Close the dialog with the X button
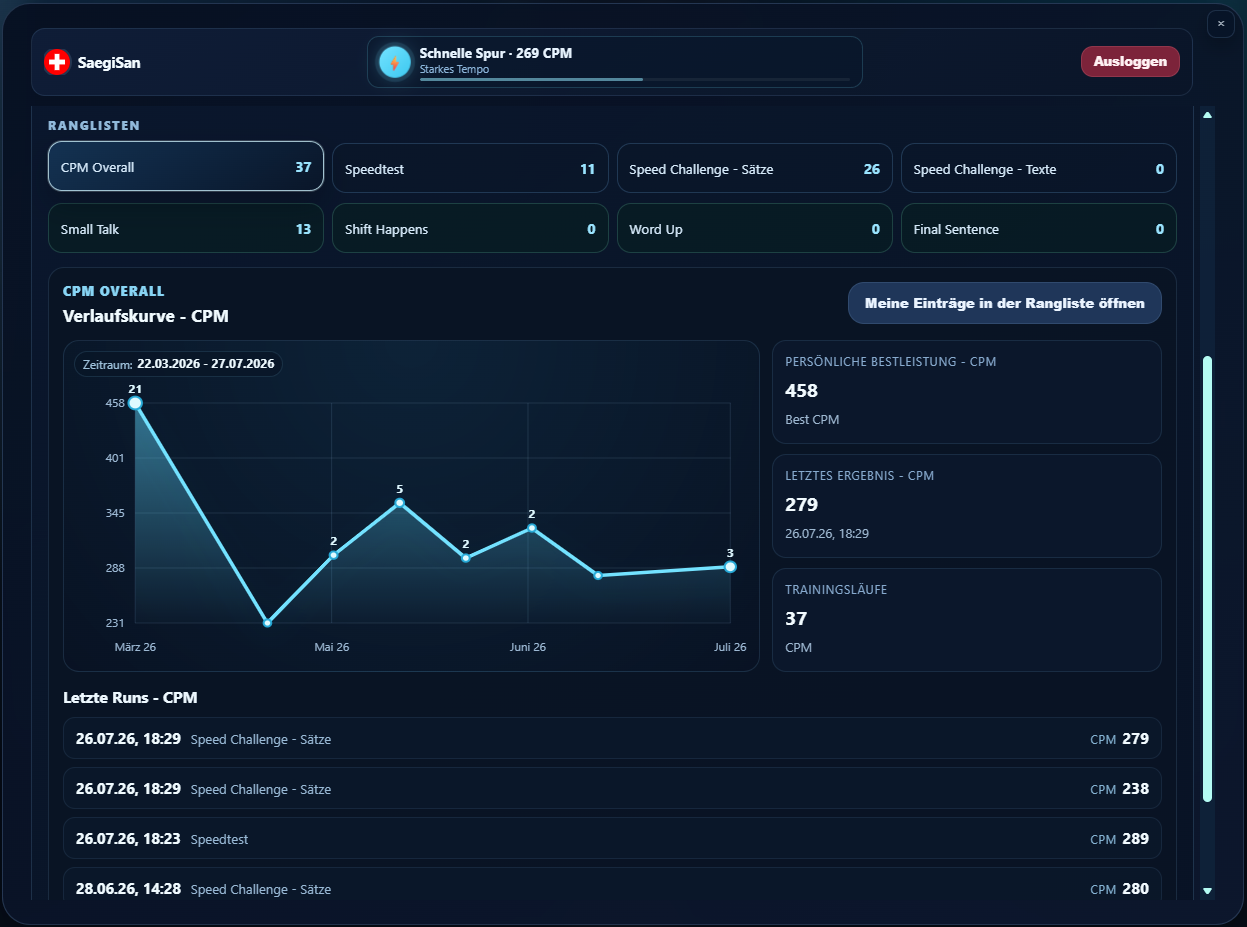 click(x=1221, y=23)
